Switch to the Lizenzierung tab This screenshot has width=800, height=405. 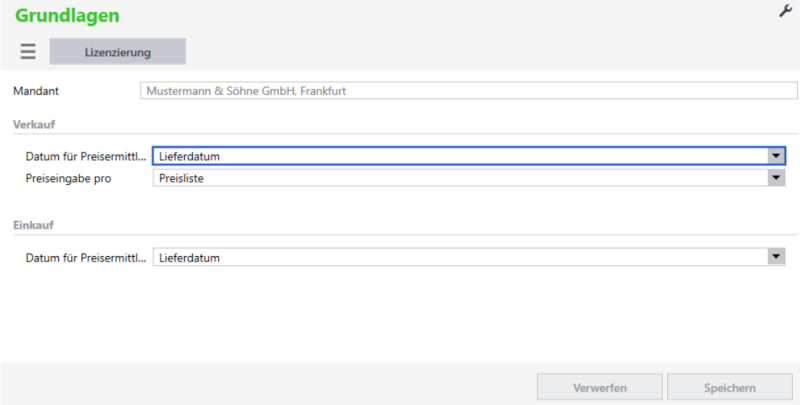click(117, 51)
